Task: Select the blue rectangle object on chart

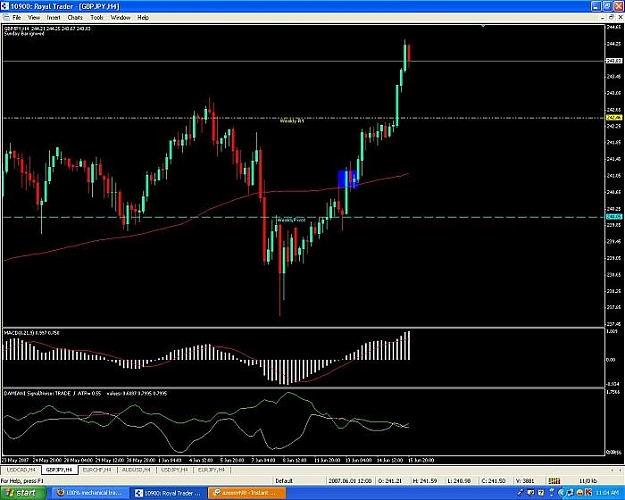Action: pos(348,179)
